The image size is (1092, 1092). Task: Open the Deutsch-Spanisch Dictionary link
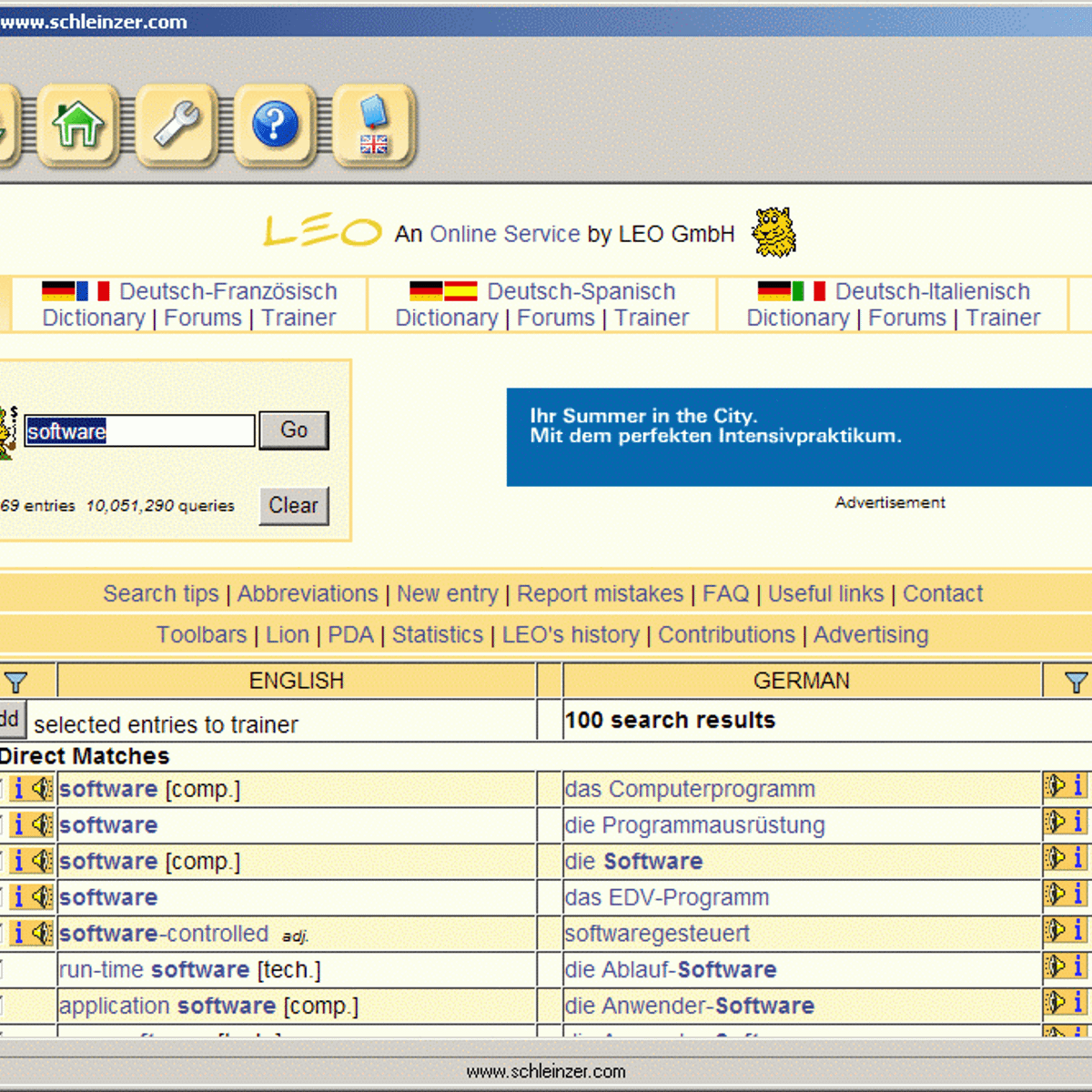coord(446,318)
